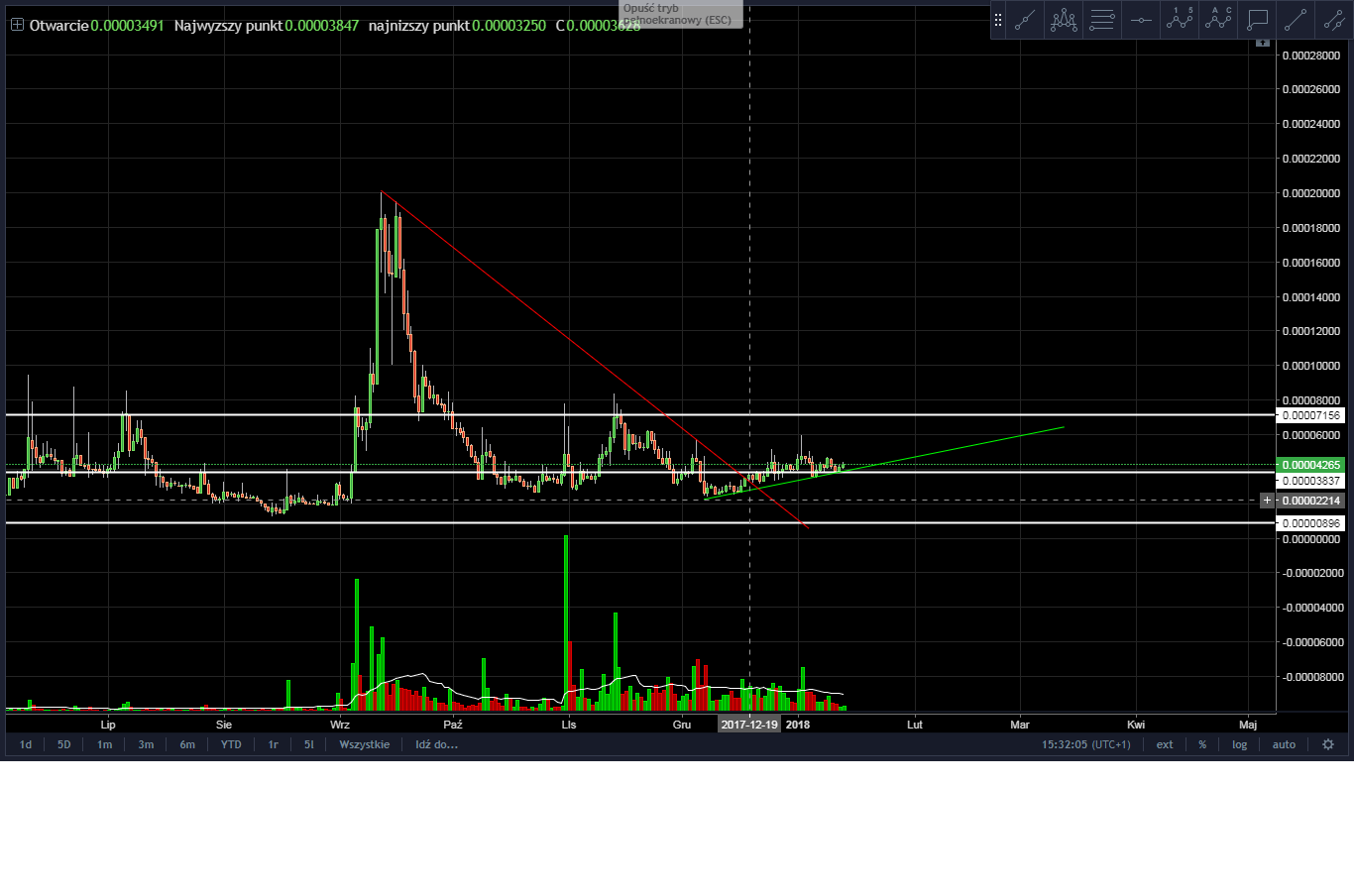Click the Opuść tryb pełnoekranowy (ESC) notice

[681, 14]
